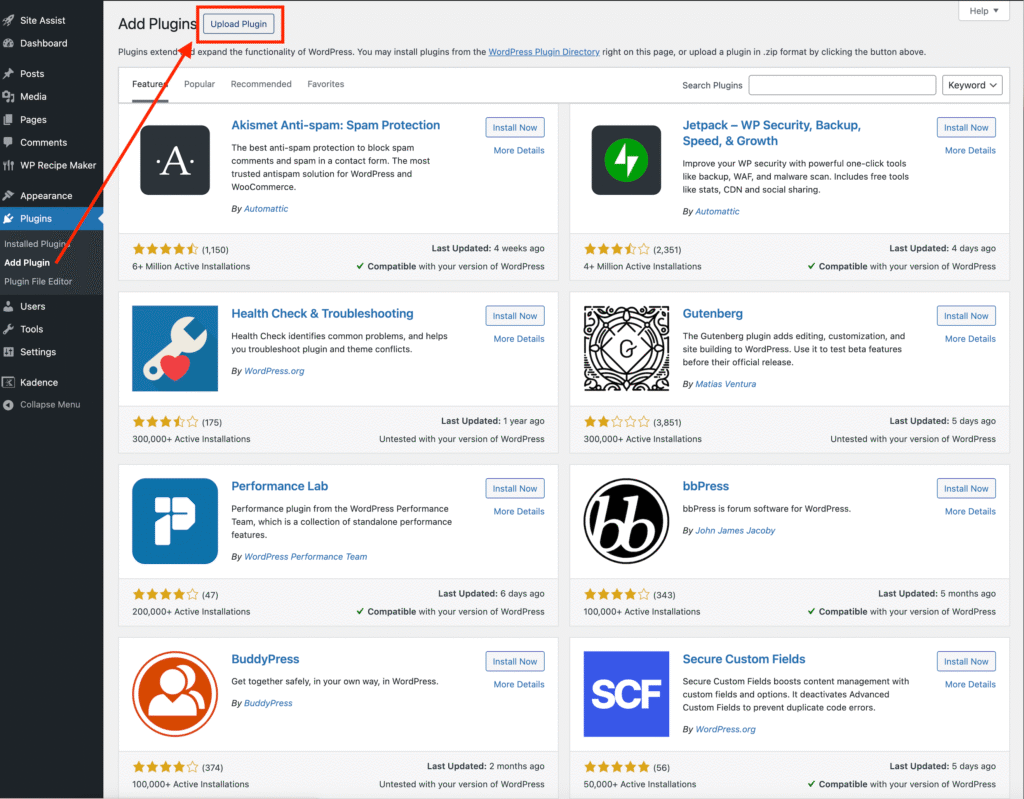Viewport: 1024px width, 799px height.
Task: Install the Akismet Anti-spam plugin
Action: tap(515, 128)
